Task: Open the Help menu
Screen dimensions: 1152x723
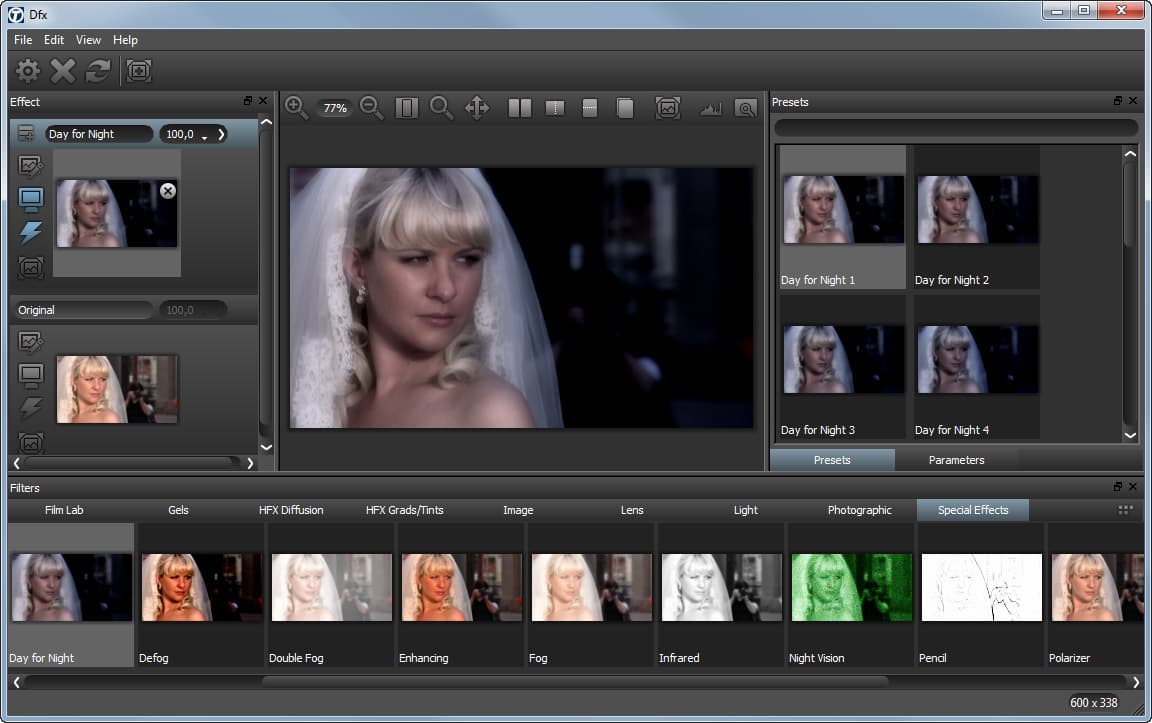Action: tap(125, 40)
